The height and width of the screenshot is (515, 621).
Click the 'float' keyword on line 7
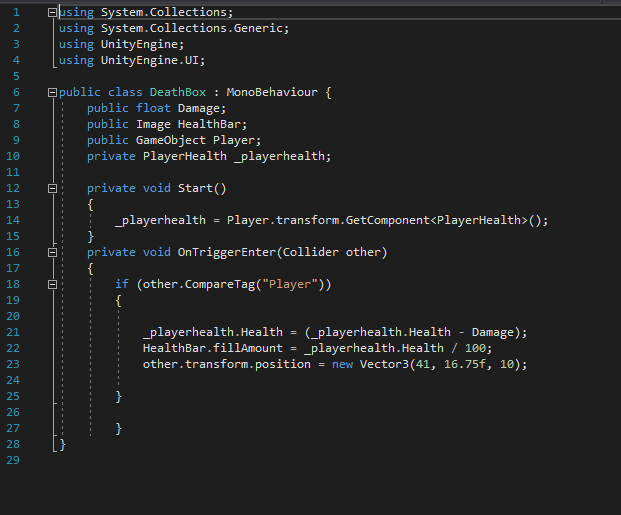click(x=153, y=109)
